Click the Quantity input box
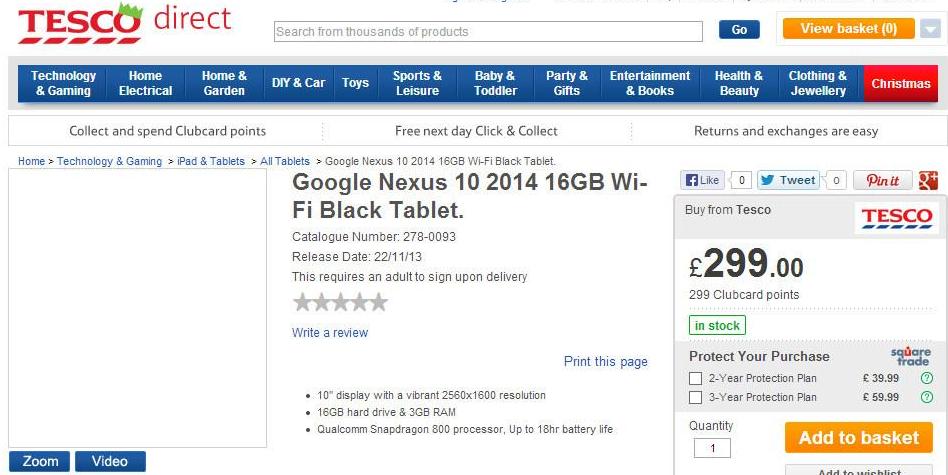This screenshot has height=475, width=948. [712, 448]
